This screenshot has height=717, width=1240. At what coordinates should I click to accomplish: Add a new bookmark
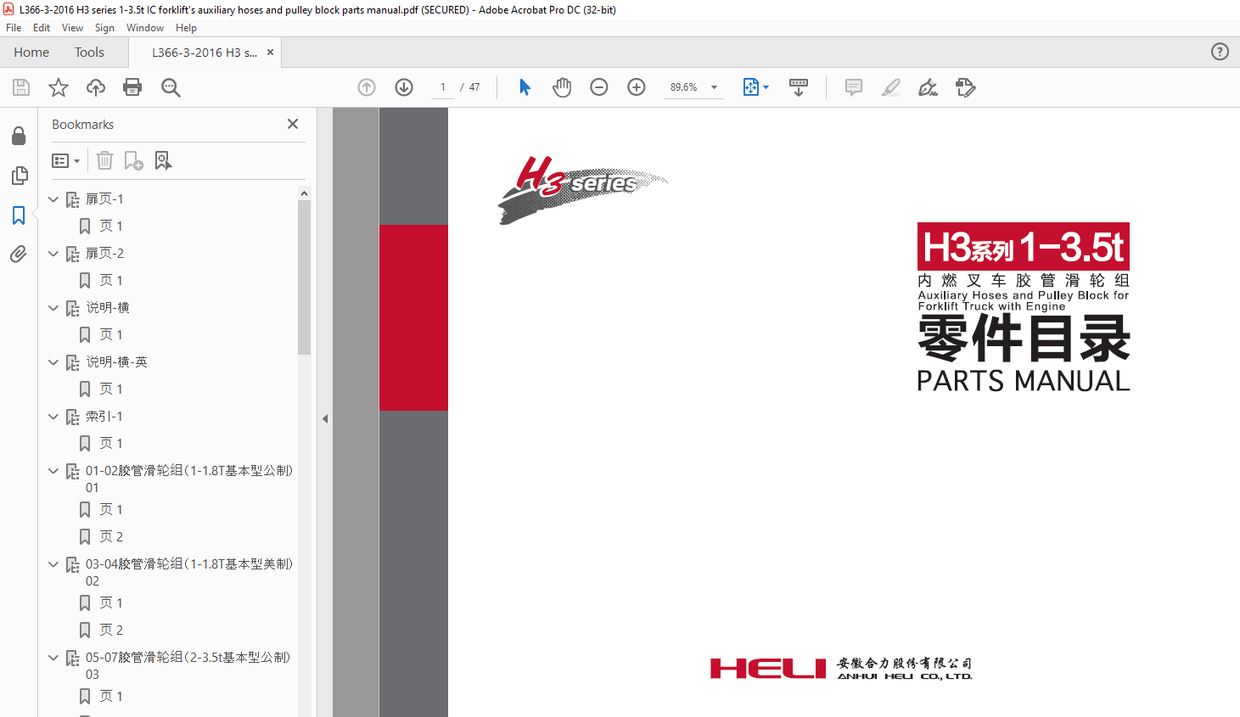click(x=133, y=160)
